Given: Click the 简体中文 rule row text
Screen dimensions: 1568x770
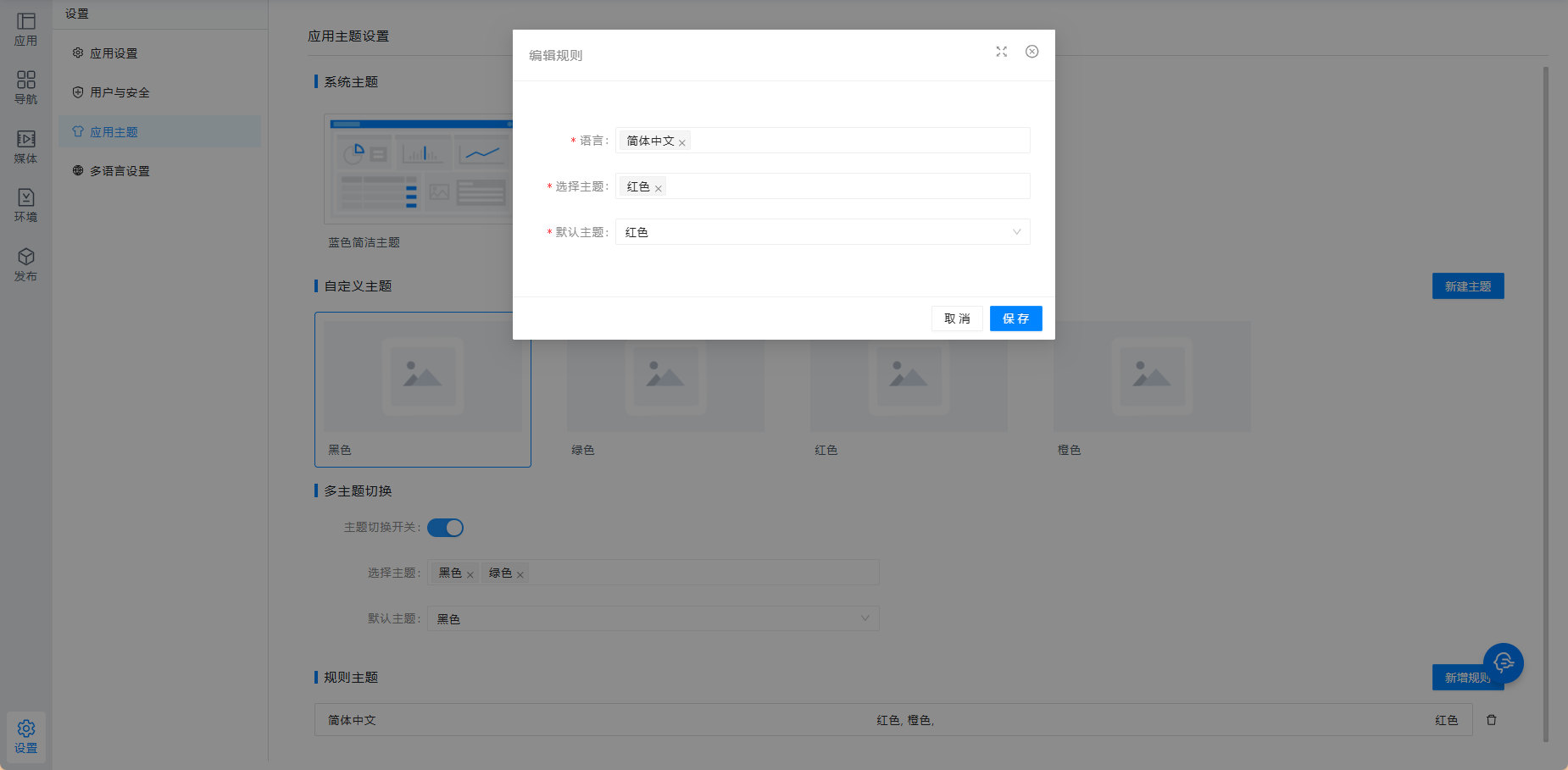Looking at the screenshot, I should point(352,720).
